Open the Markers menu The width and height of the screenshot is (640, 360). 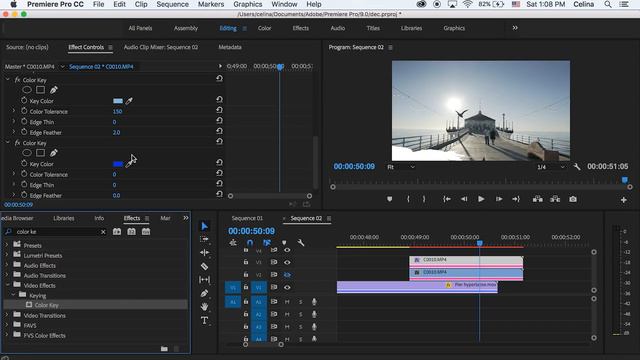[x=211, y=4]
